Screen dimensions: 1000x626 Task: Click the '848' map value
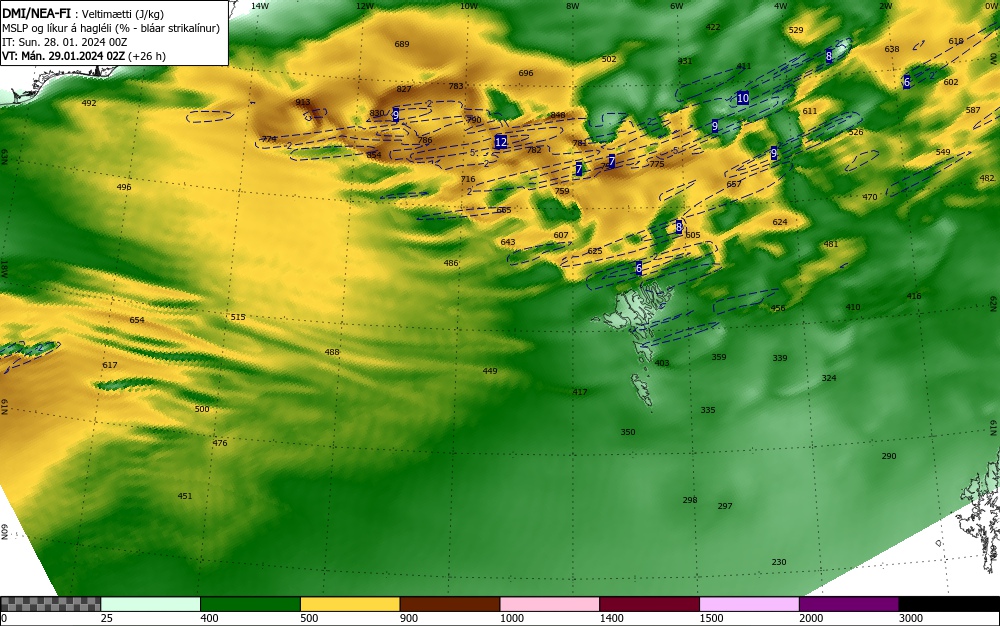click(558, 115)
